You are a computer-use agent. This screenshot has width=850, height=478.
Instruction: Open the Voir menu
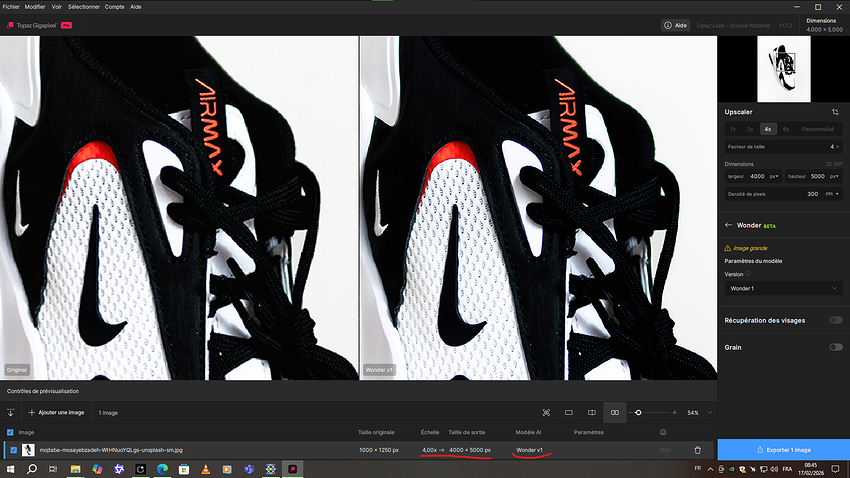point(56,7)
